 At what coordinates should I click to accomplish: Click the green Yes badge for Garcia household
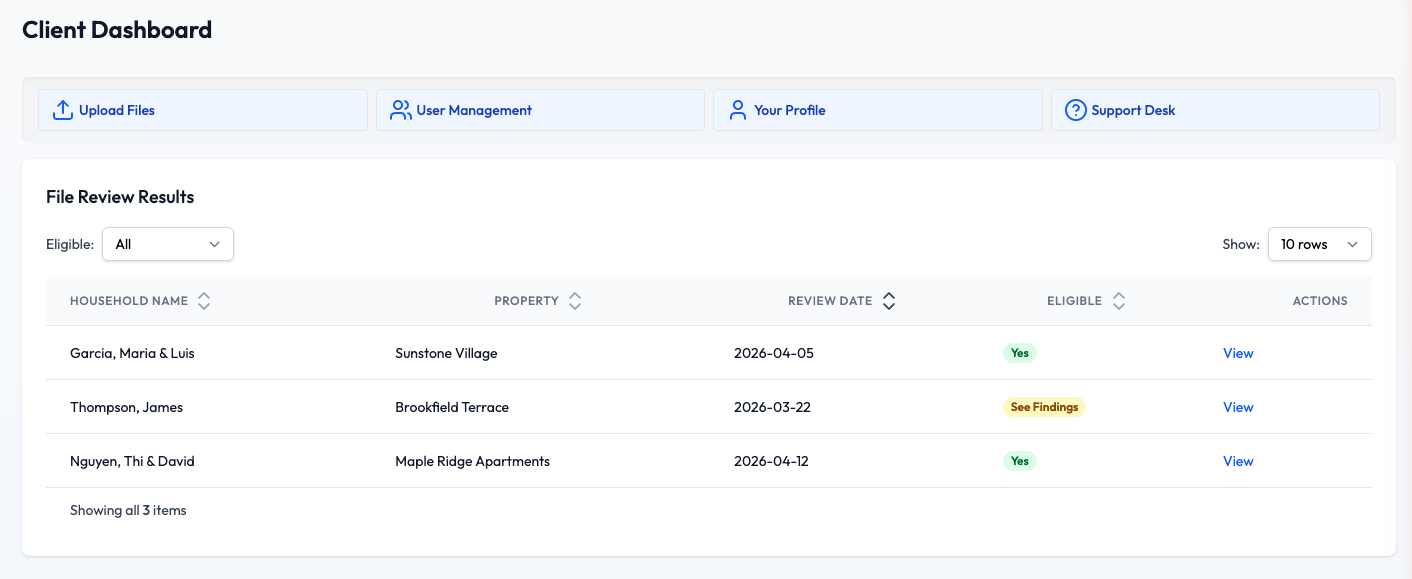(1019, 353)
